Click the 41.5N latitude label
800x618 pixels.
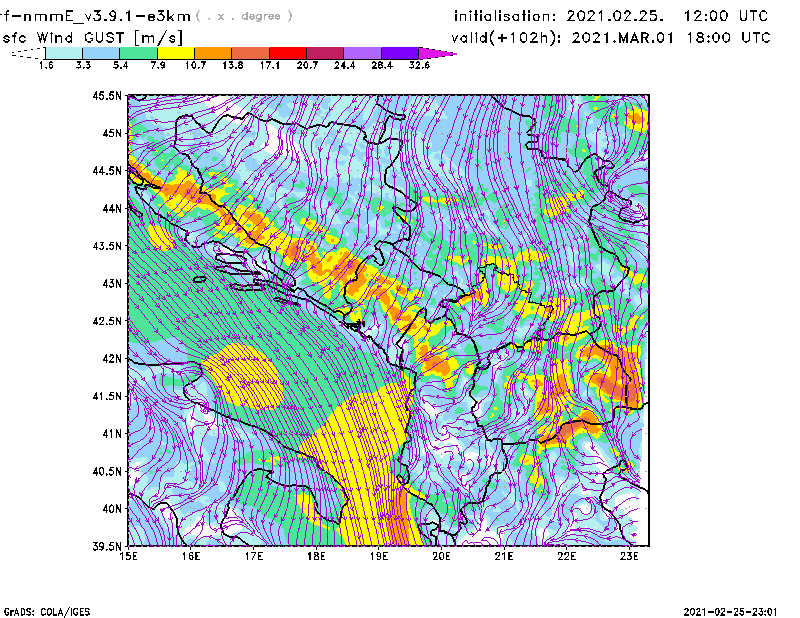coord(107,396)
